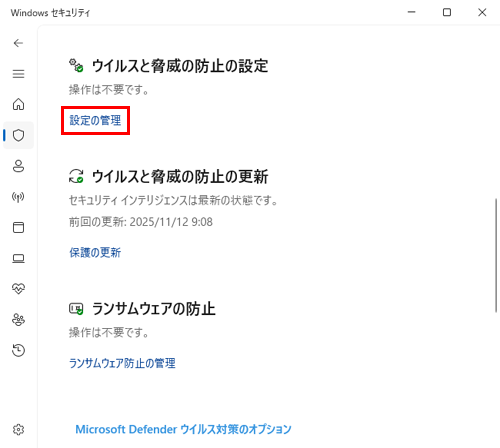500x448 pixels.
Task: Open Firewall & network protection antenna icon
Action: pos(18,197)
